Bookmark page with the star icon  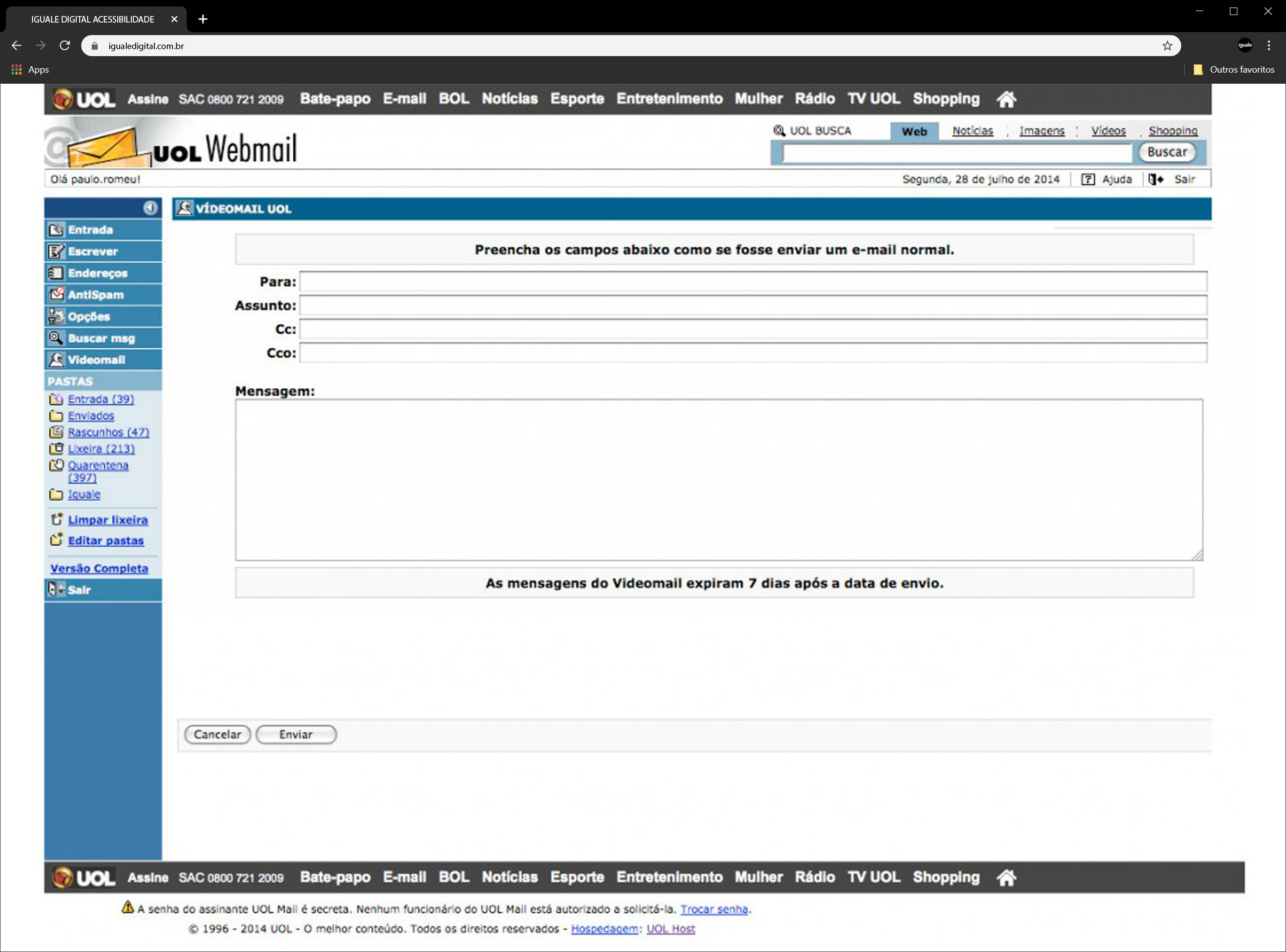click(x=1167, y=46)
